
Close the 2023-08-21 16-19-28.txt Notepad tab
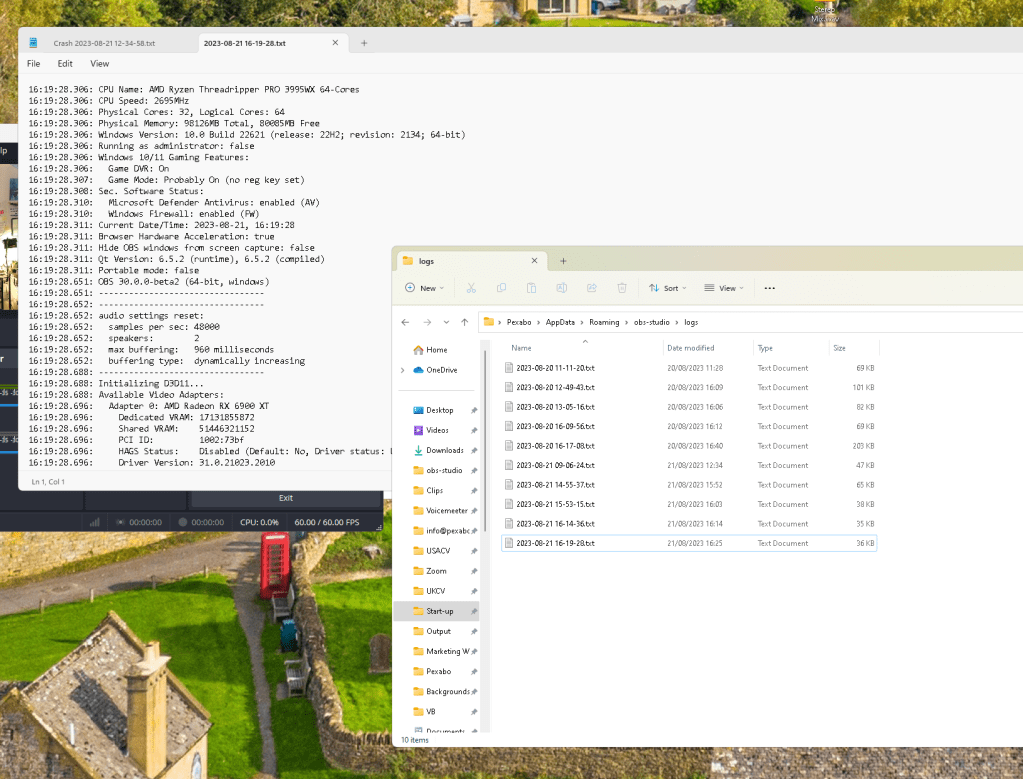[x=335, y=42]
